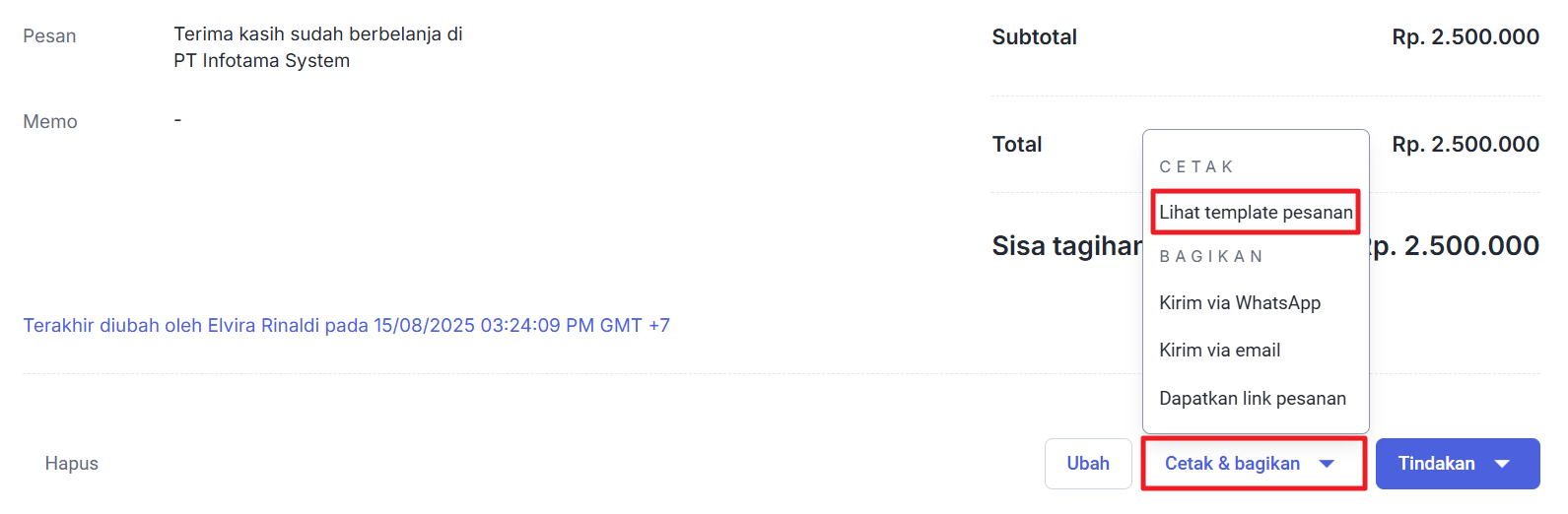Open the Tindakan dropdown
Viewport: 1568px width, 514px height.
pyautogui.click(x=1457, y=464)
